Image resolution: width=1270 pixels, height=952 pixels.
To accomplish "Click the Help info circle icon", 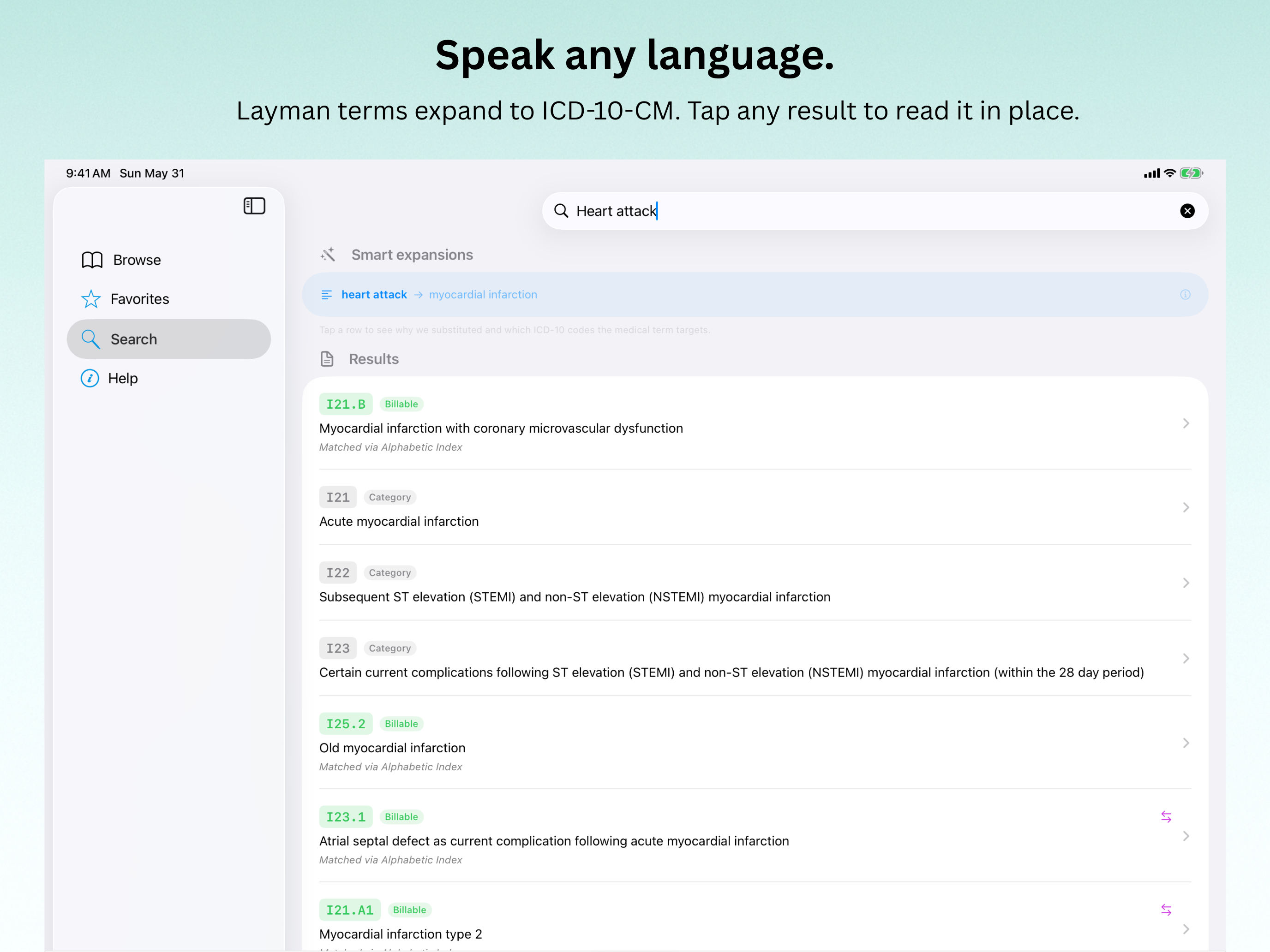I will (x=90, y=378).
